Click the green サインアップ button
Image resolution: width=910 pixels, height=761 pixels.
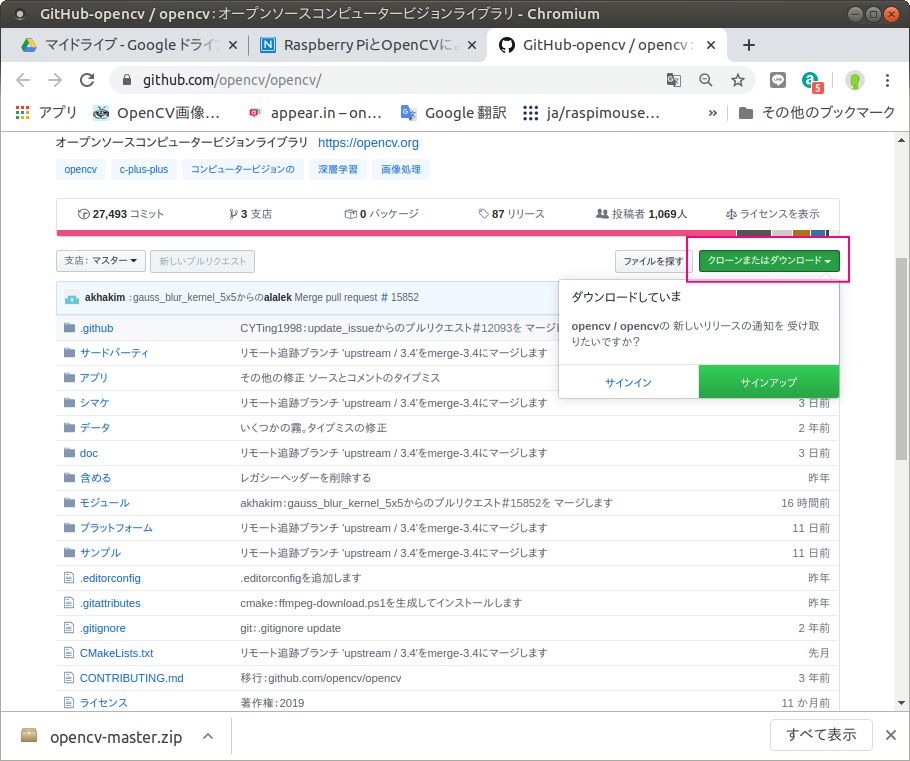[769, 382]
